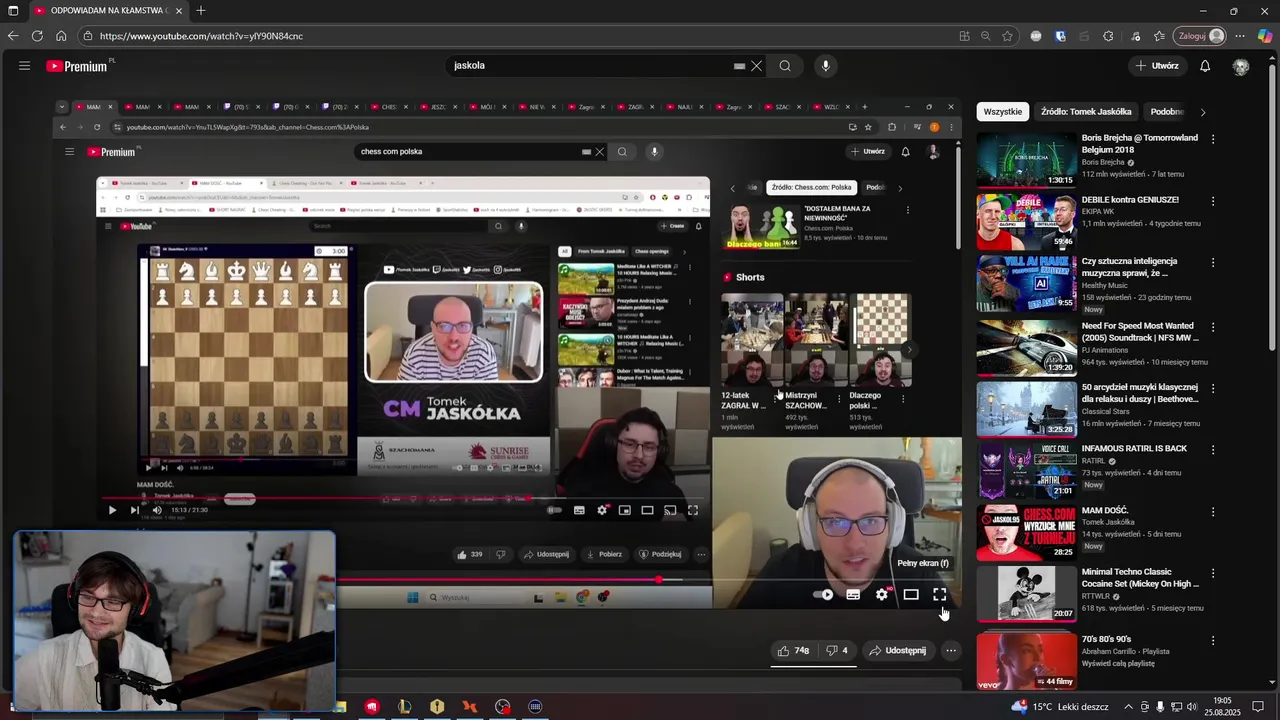This screenshot has height=720, width=1280.
Task: Open the taskbar volume speaker icon
Action: pos(1192,707)
